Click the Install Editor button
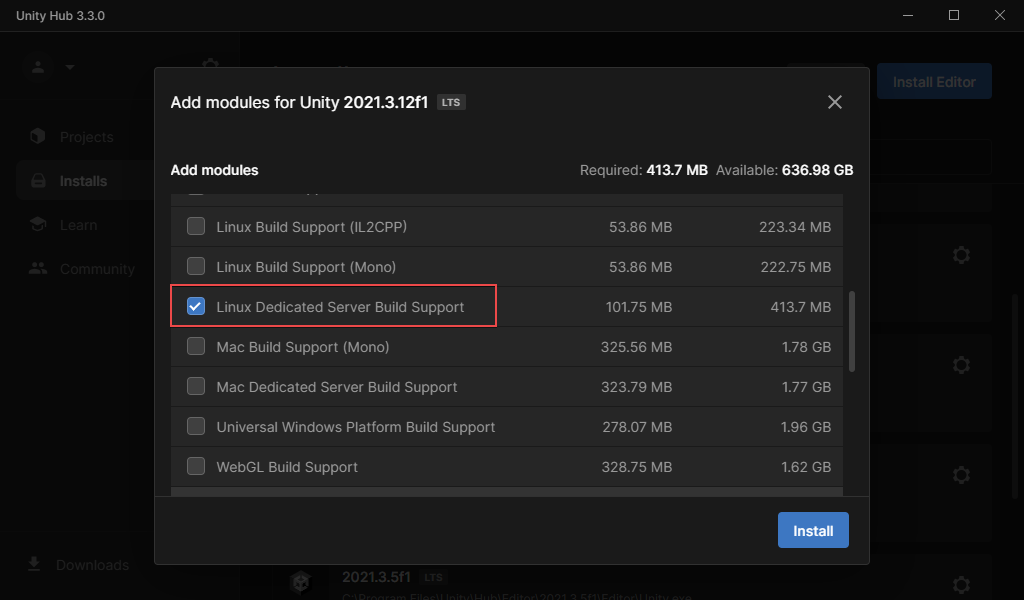This screenshot has height=600, width=1024. (x=933, y=81)
